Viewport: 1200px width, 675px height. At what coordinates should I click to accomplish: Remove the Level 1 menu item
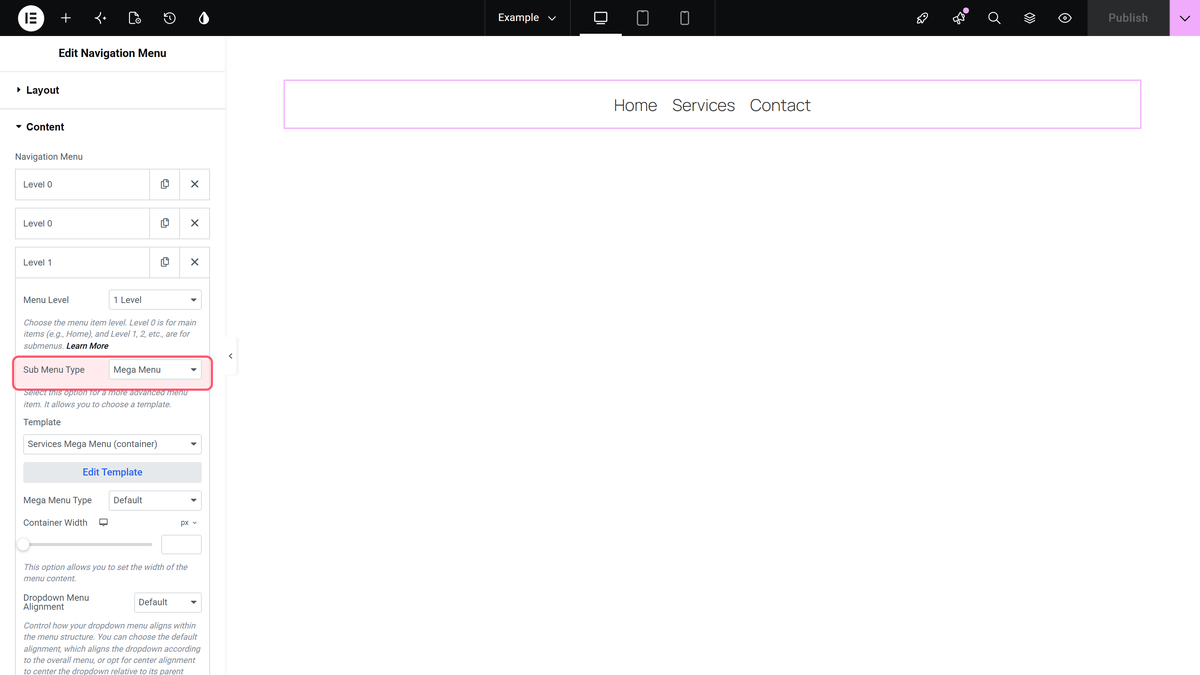(195, 262)
